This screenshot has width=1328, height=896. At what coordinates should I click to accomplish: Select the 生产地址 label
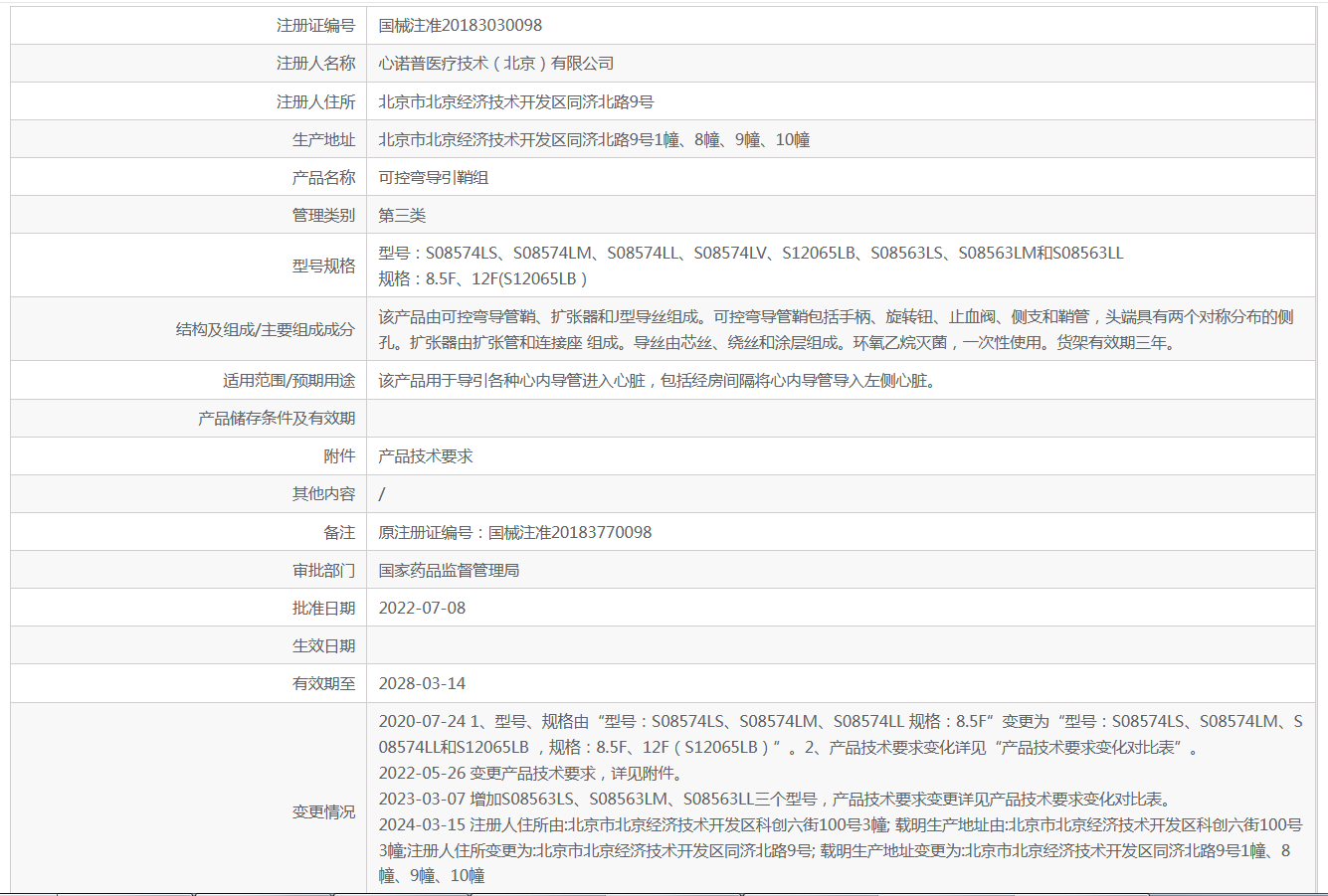323,139
